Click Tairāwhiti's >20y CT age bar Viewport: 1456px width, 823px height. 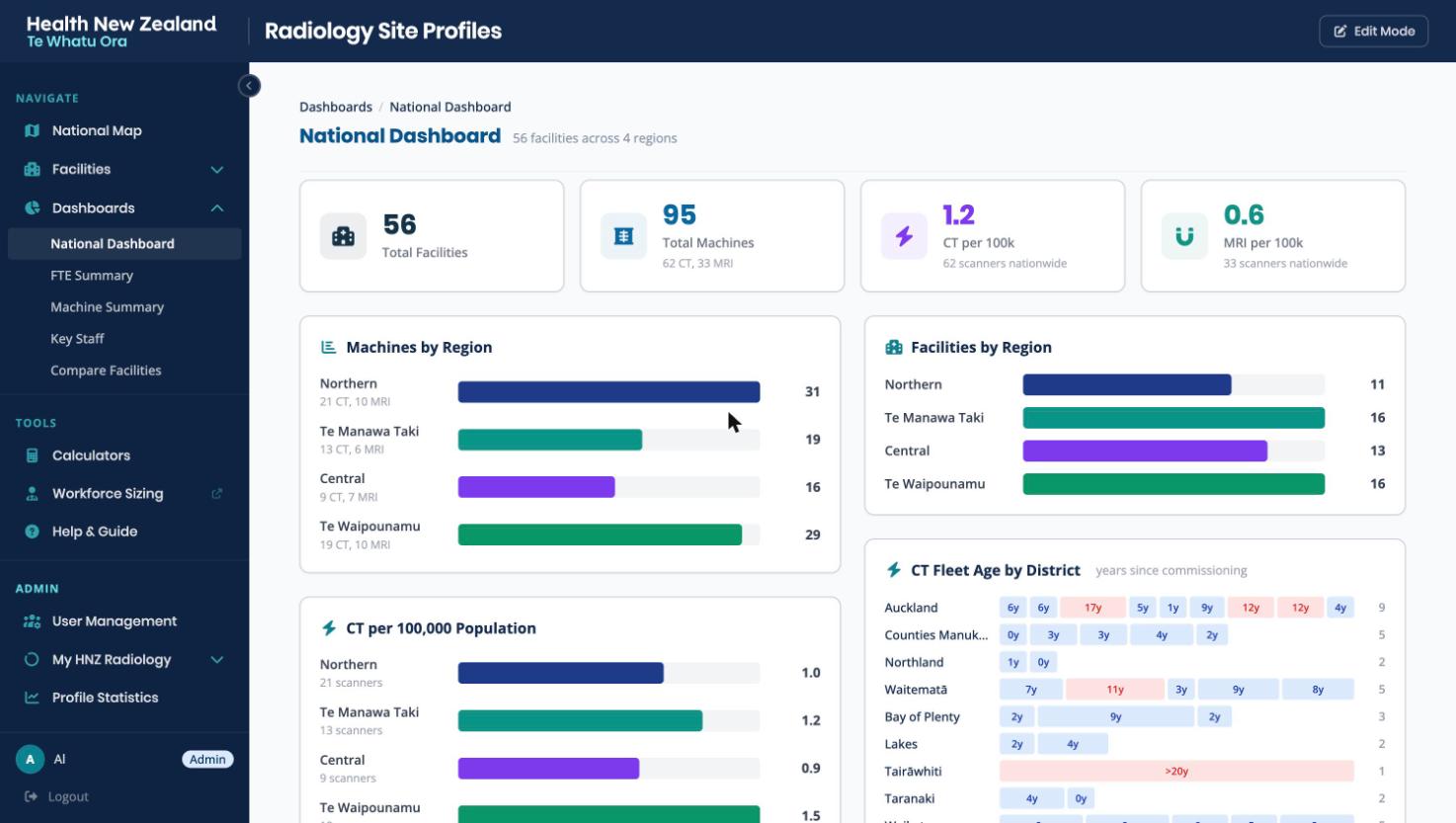[1176, 772]
